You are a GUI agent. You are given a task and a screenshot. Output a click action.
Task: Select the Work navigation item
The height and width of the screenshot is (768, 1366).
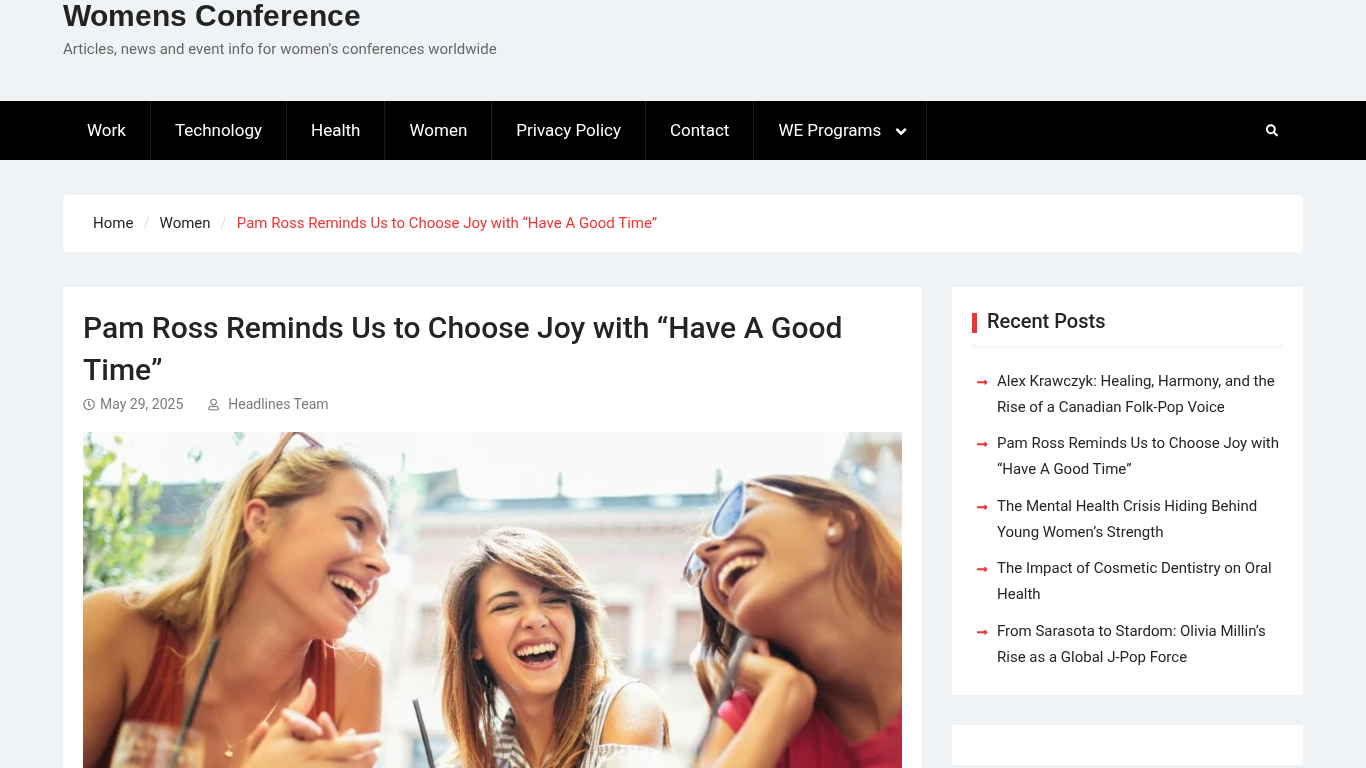pyautogui.click(x=106, y=130)
